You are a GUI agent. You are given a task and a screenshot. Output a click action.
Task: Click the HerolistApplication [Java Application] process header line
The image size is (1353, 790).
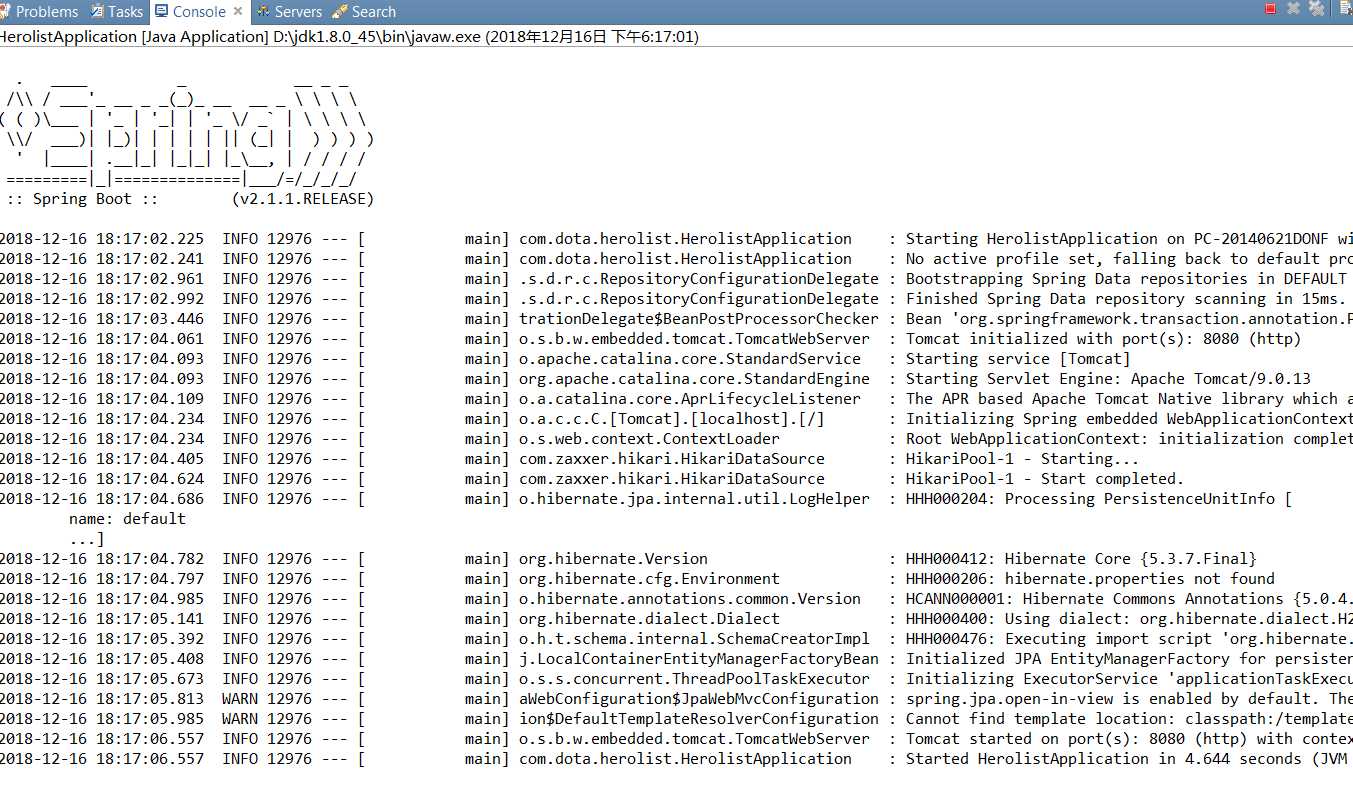click(x=349, y=36)
